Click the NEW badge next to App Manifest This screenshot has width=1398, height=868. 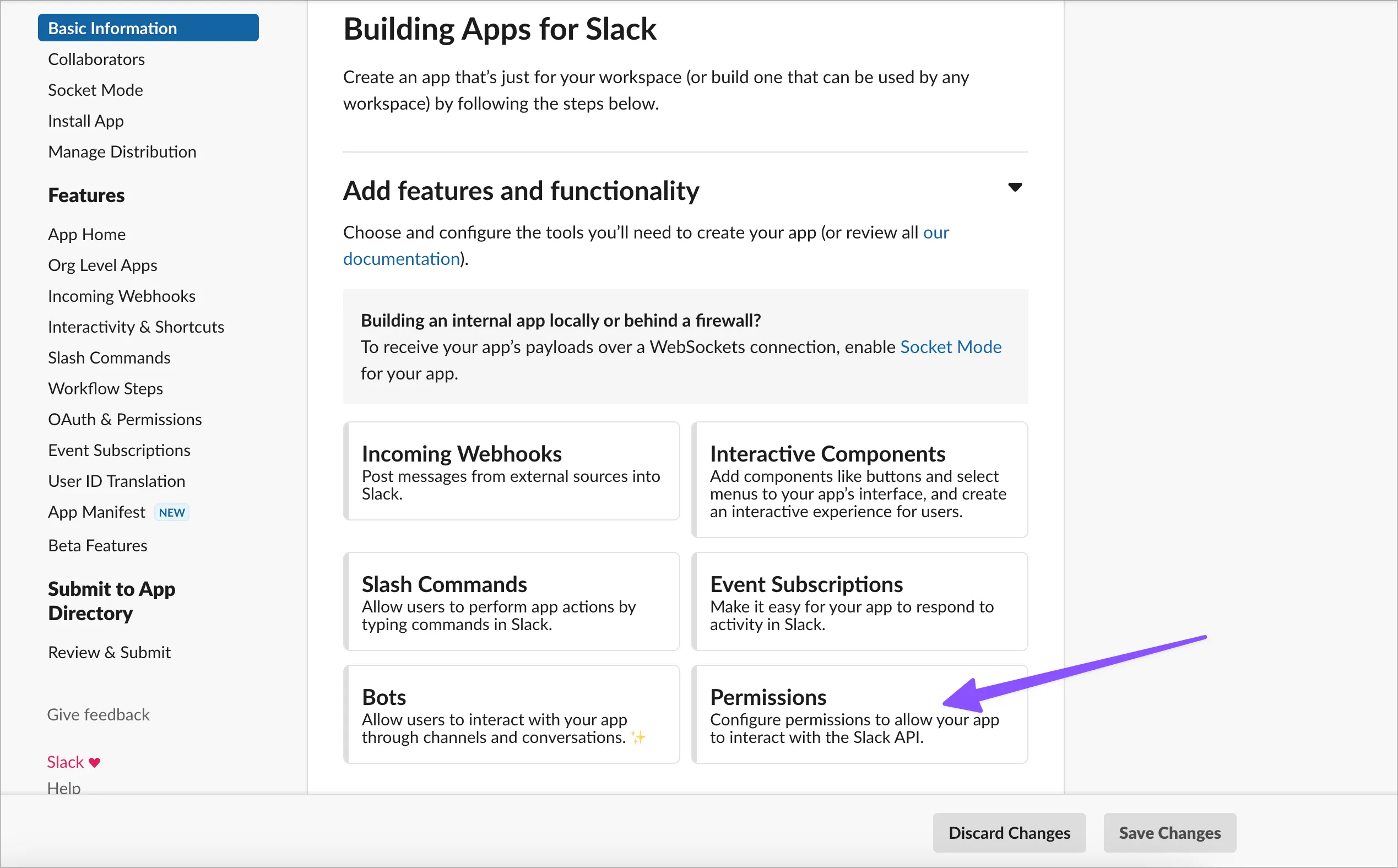[172, 512]
